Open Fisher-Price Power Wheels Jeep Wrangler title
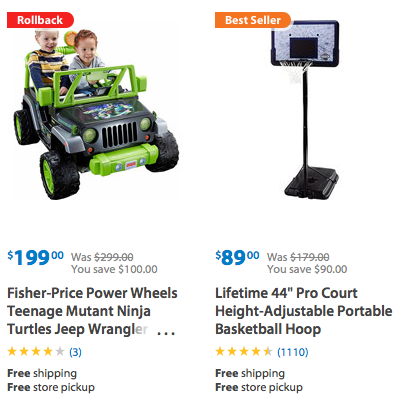398x404 pixels. tap(92, 311)
